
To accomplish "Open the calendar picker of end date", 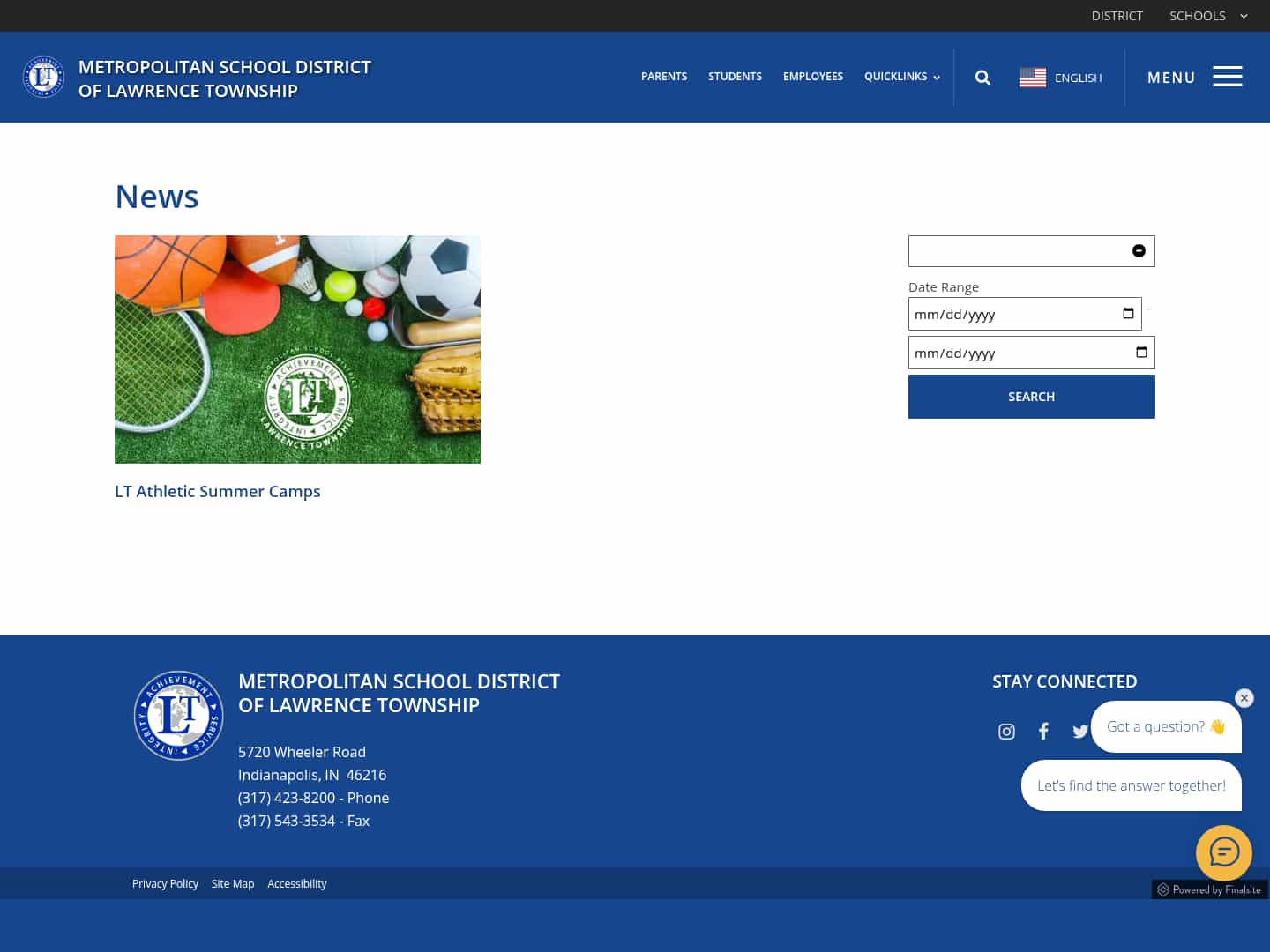I will (1141, 353).
